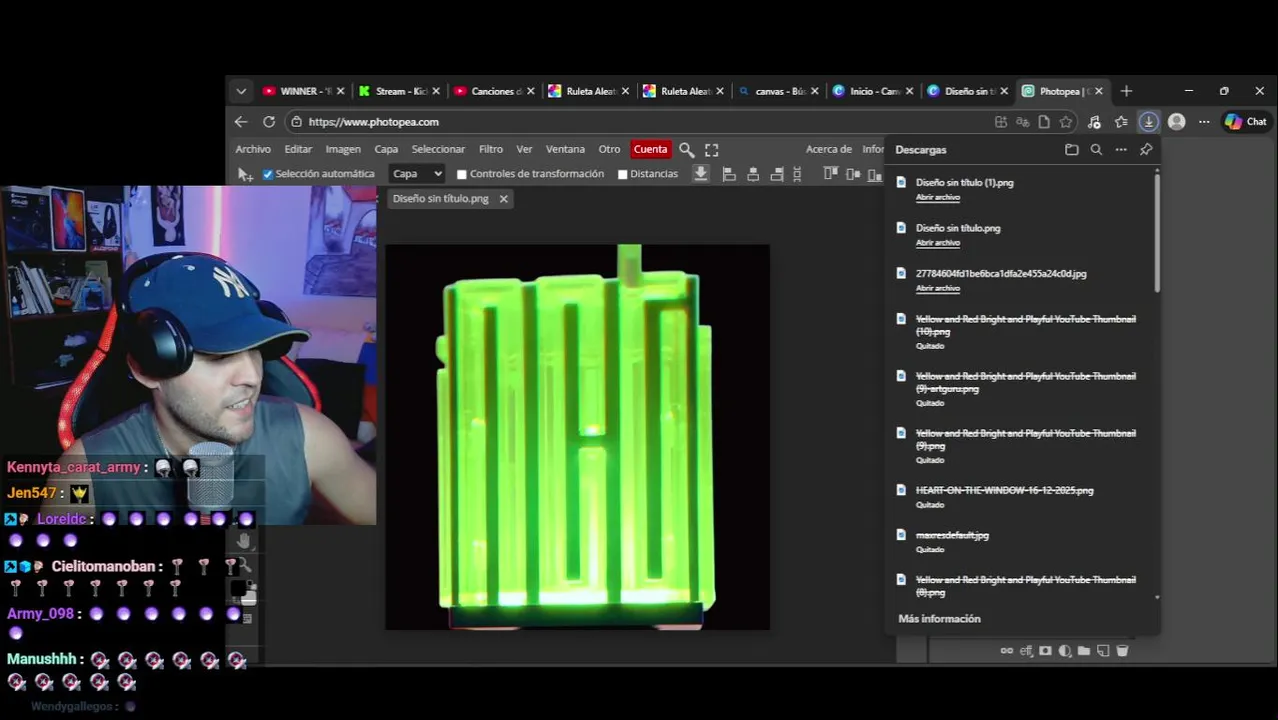The height and width of the screenshot is (720, 1278).
Task: Select the Hand tool in left toolbar
Action: click(x=245, y=541)
